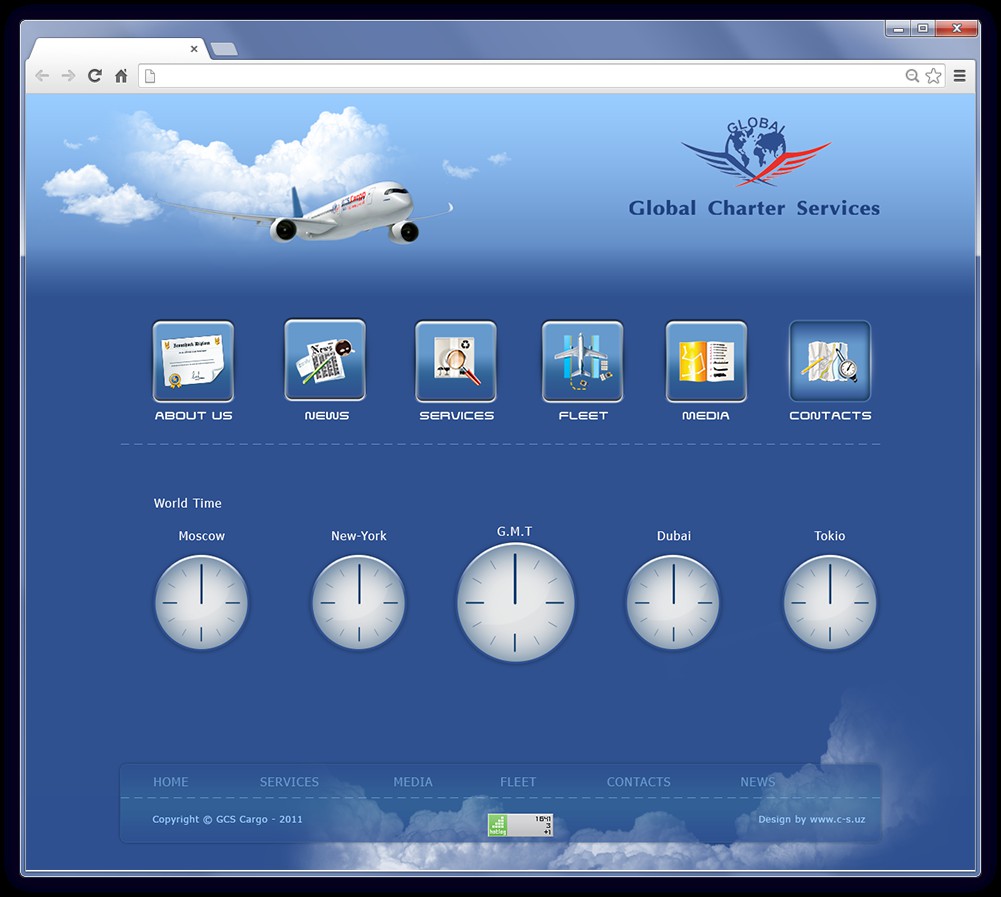Follow the Design by www.c-s.uz link

(811, 819)
